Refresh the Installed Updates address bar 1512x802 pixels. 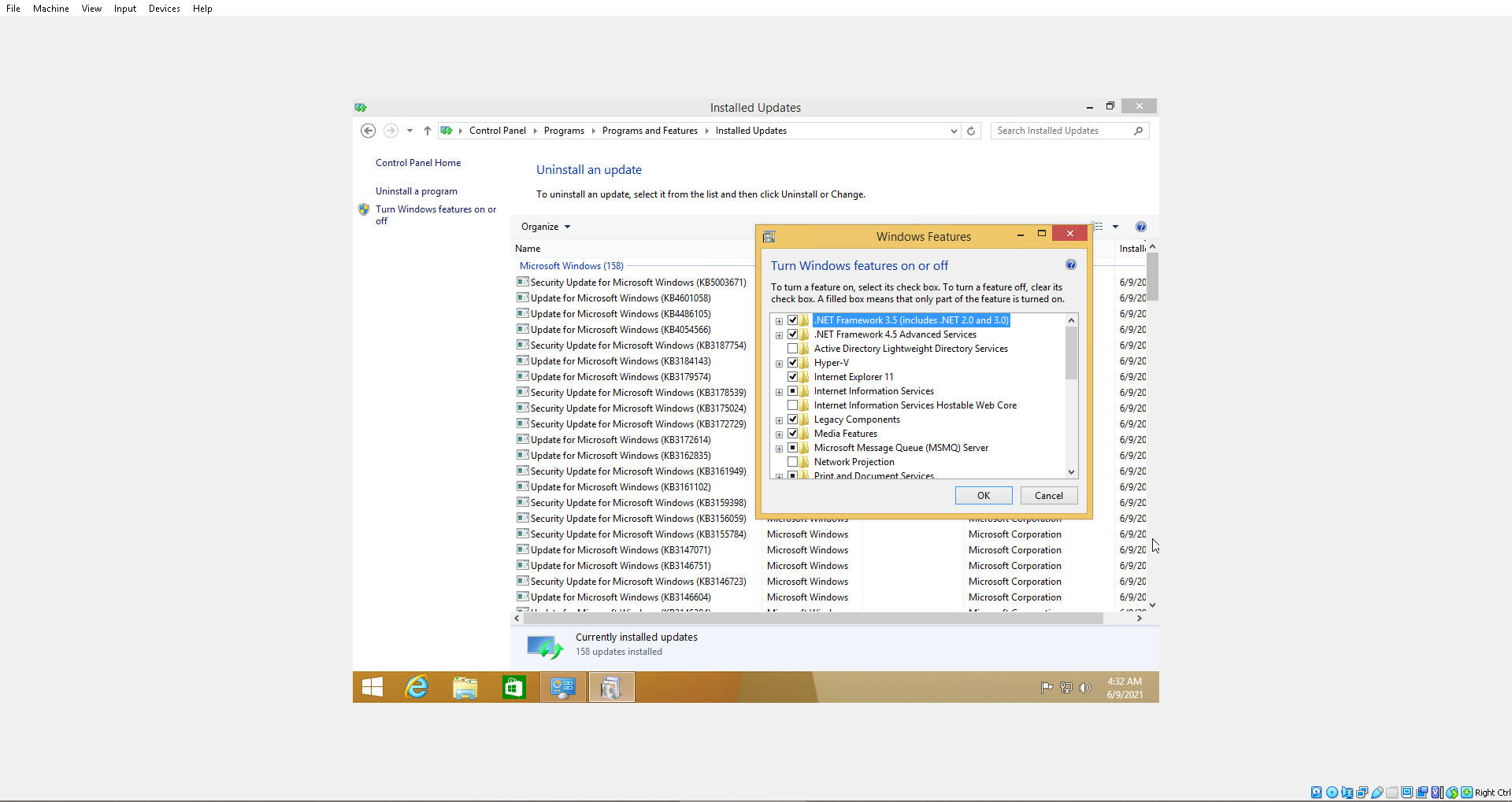(x=971, y=131)
